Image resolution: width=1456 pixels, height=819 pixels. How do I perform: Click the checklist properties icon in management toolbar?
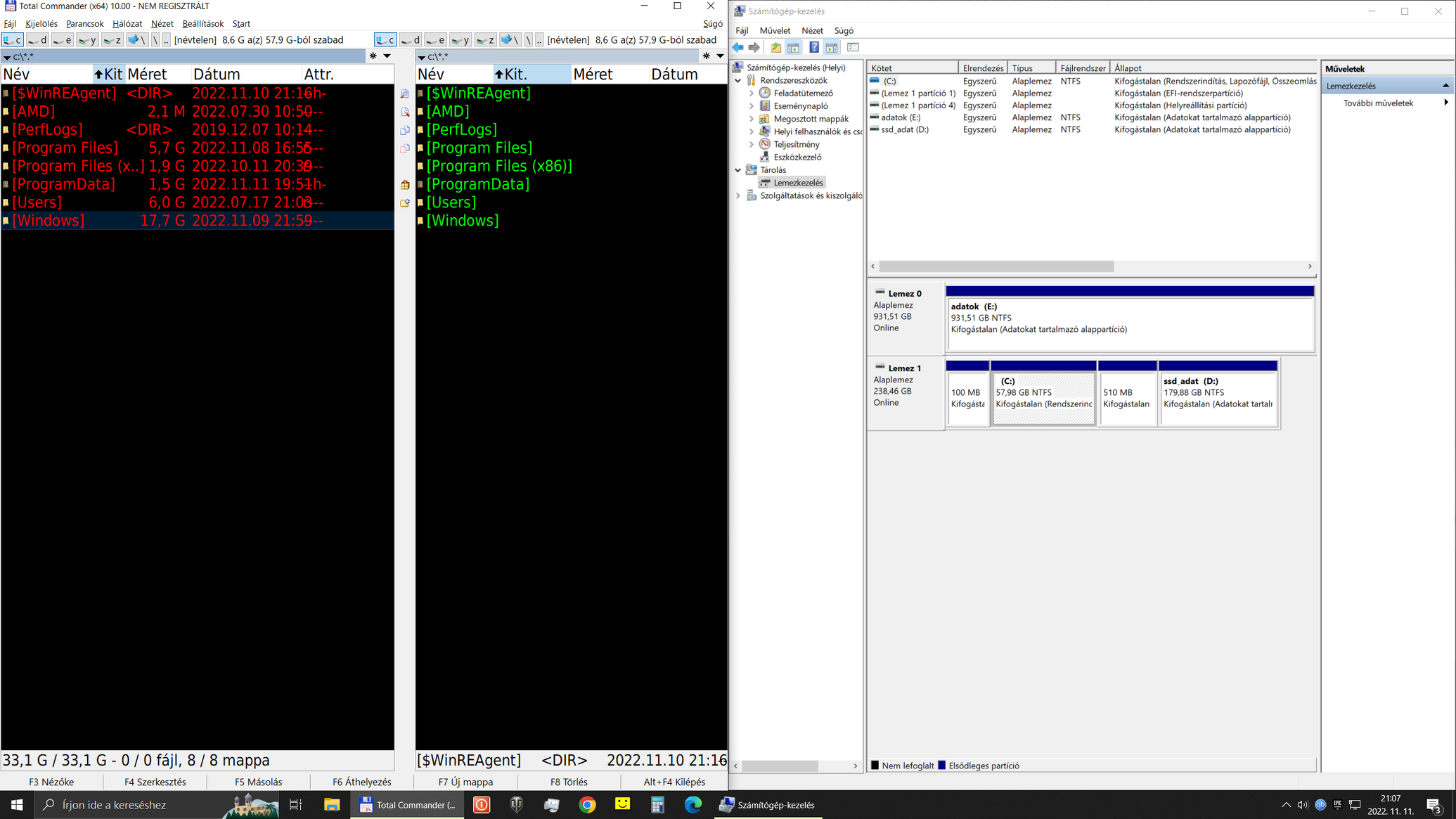click(853, 48)
